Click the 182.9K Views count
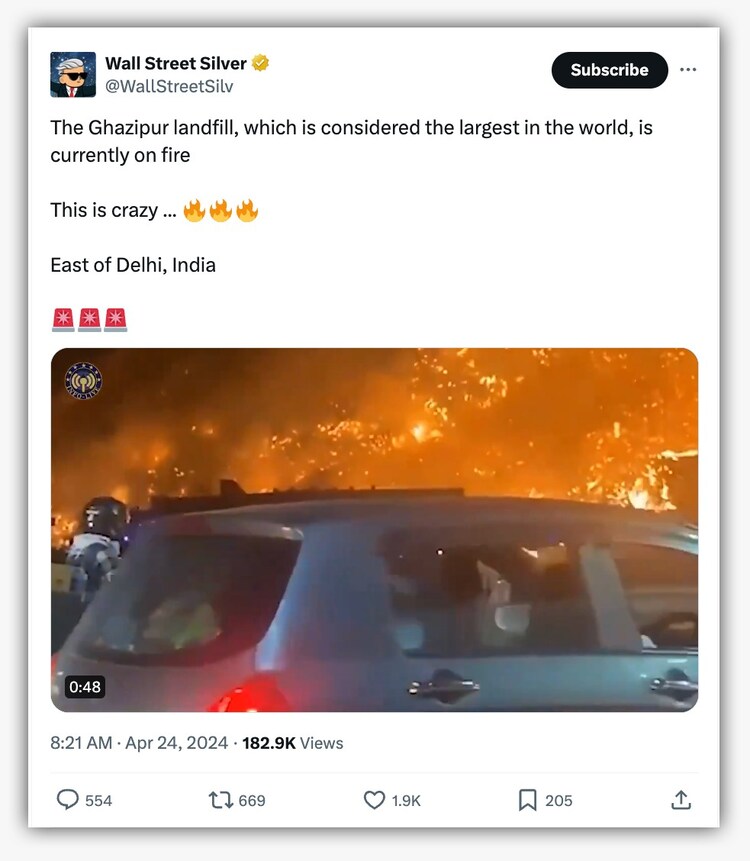The width and height of the screenshot is (750, 861). click(292, 743)
